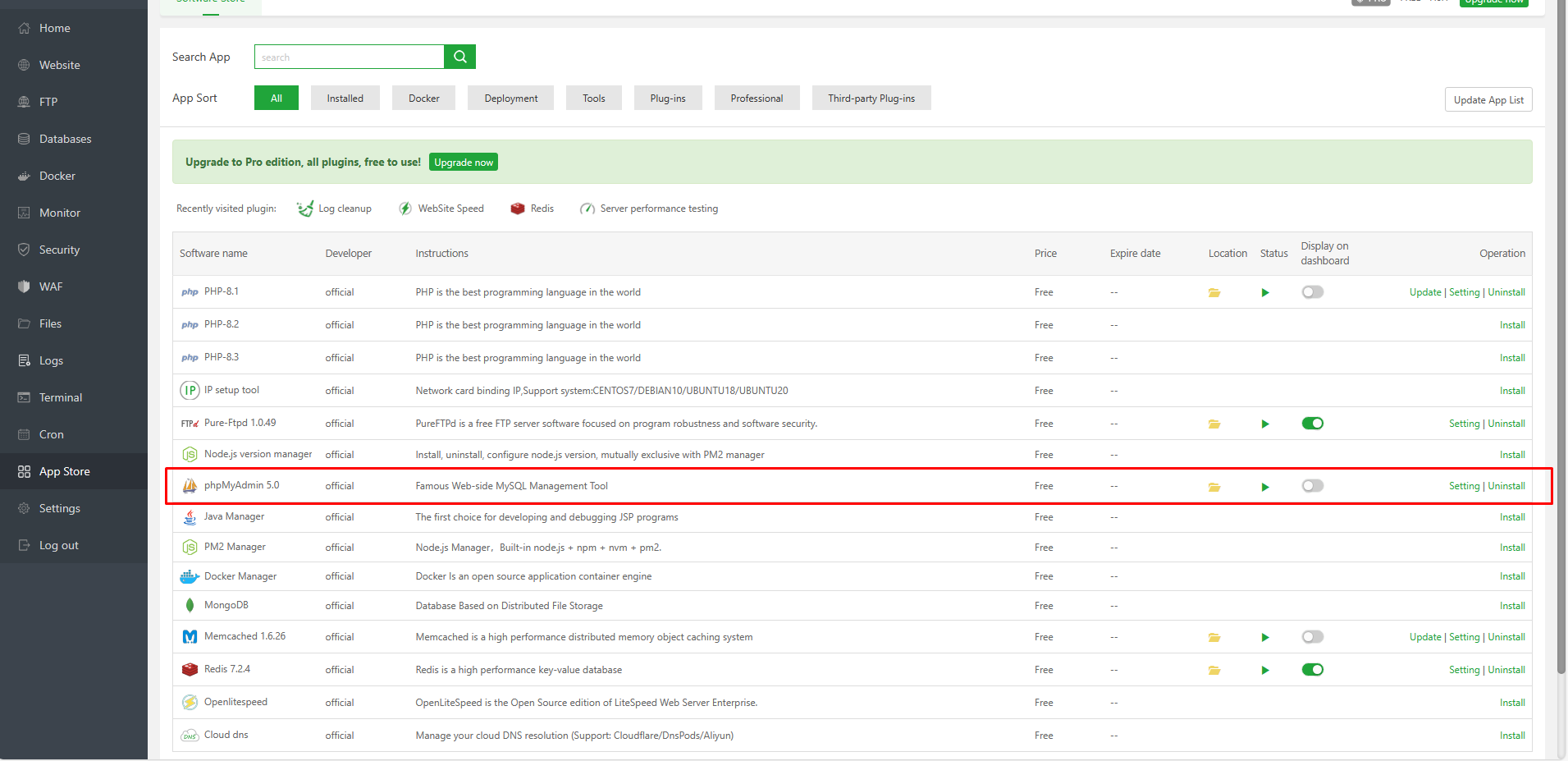Image resolution: width=1568 pixels, height=761 pixels.
Task: Click the Redis status play icon
Action: coord(1265,671)
